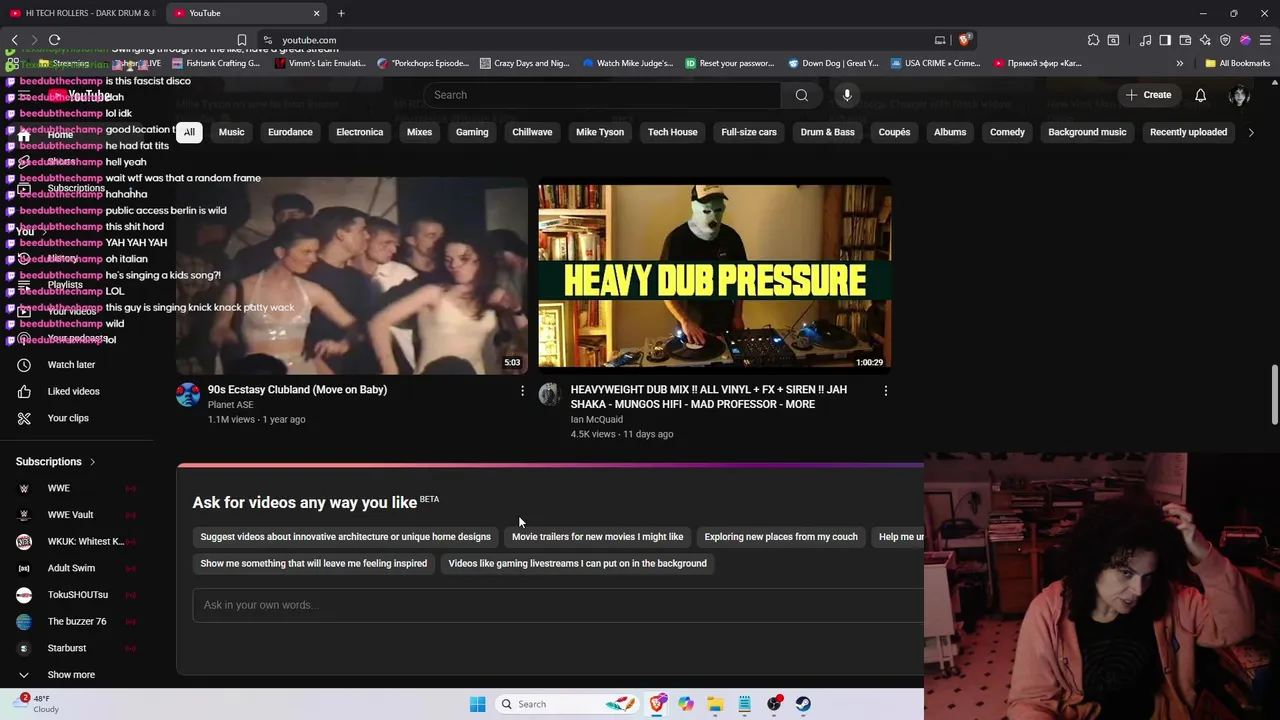Choose Exploring new places suggestion chip

(x=781, y=537)
